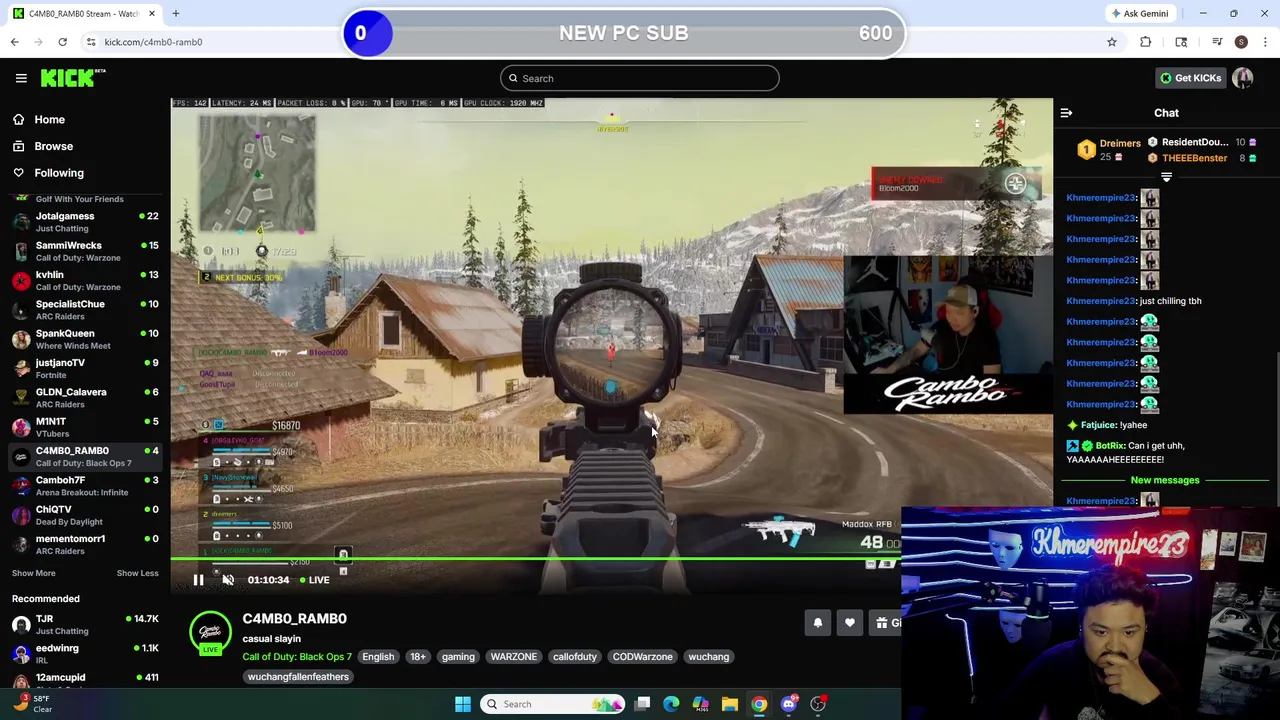Image resolution: width=1280 pixels, height=720 pixels.
Task: Click the New messages indicator in chat
Action: click(1165, 480)
